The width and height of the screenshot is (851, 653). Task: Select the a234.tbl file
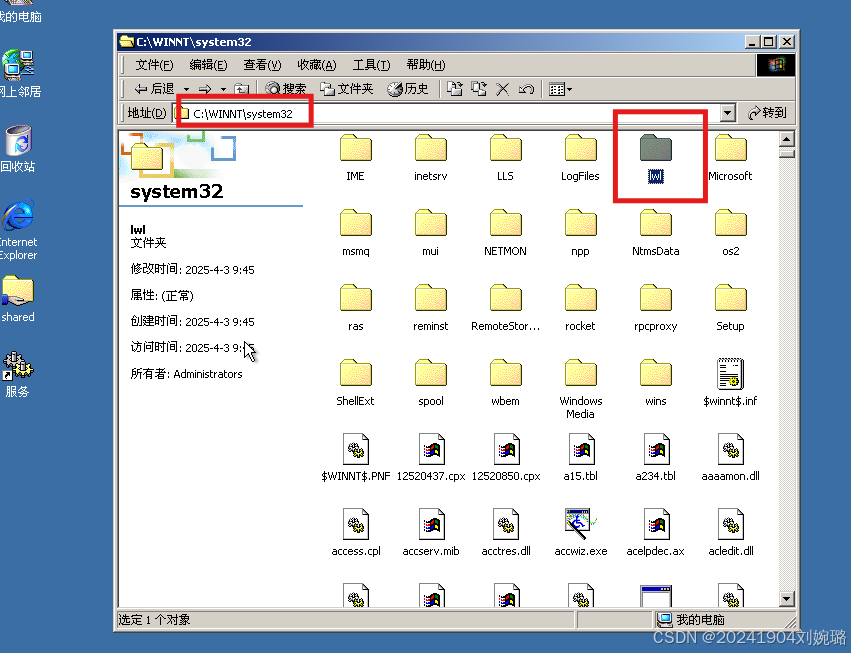point(656,457)
